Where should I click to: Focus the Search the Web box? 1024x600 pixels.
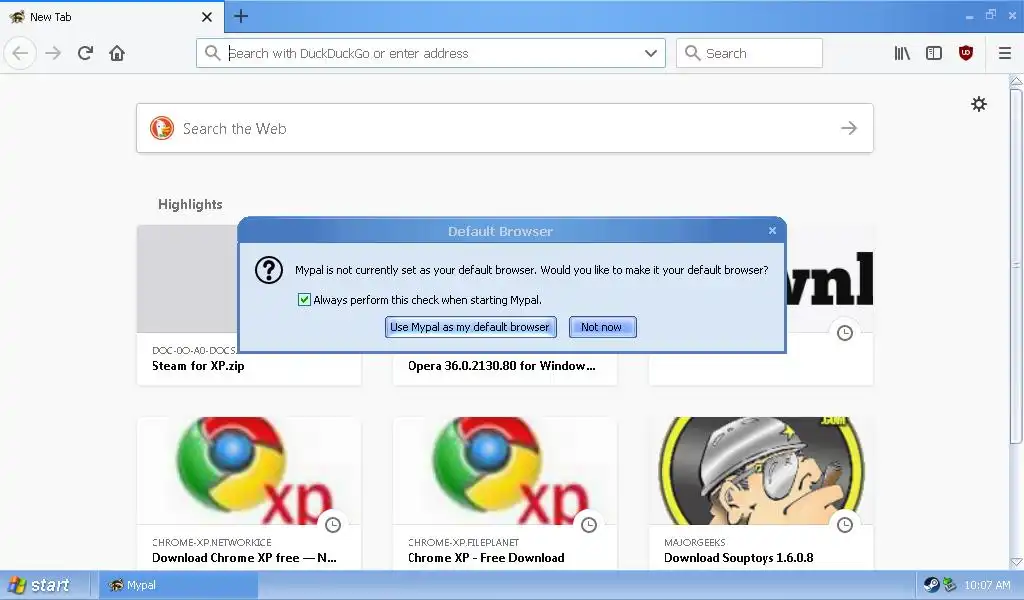(504, 128)
